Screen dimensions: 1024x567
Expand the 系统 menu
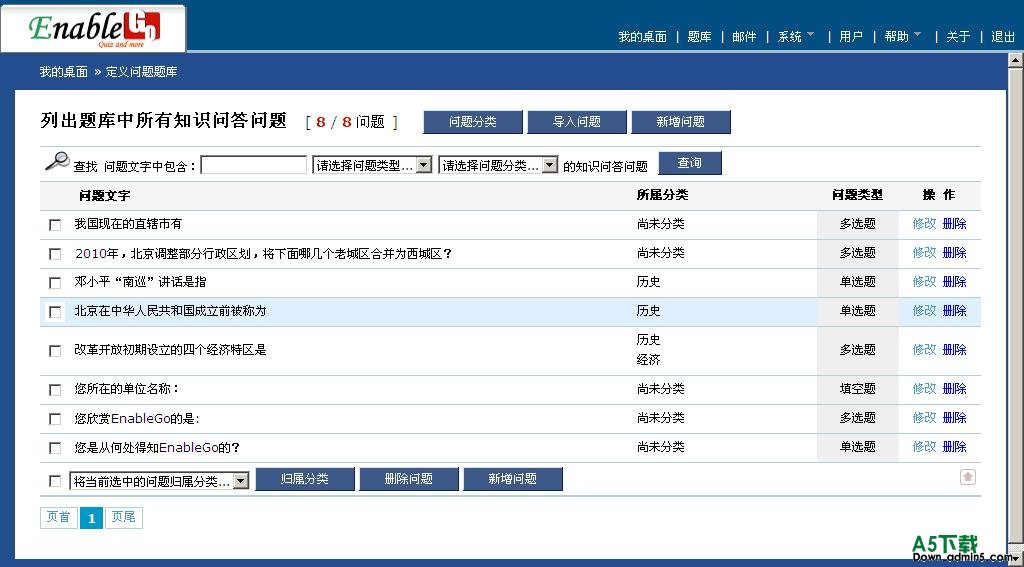tap(795, 37)
